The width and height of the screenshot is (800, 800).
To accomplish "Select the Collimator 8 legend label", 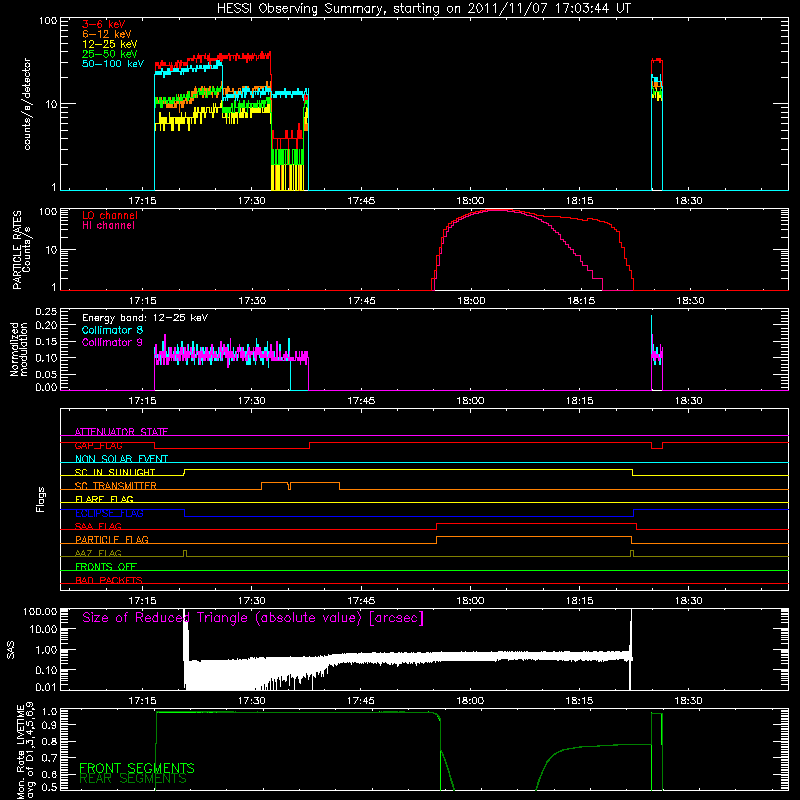I will click(x=112, y=330).
